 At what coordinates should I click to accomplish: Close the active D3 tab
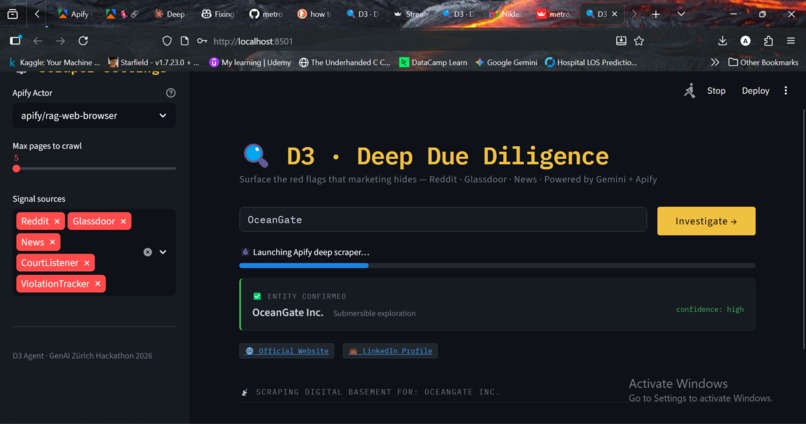(614, 14)
